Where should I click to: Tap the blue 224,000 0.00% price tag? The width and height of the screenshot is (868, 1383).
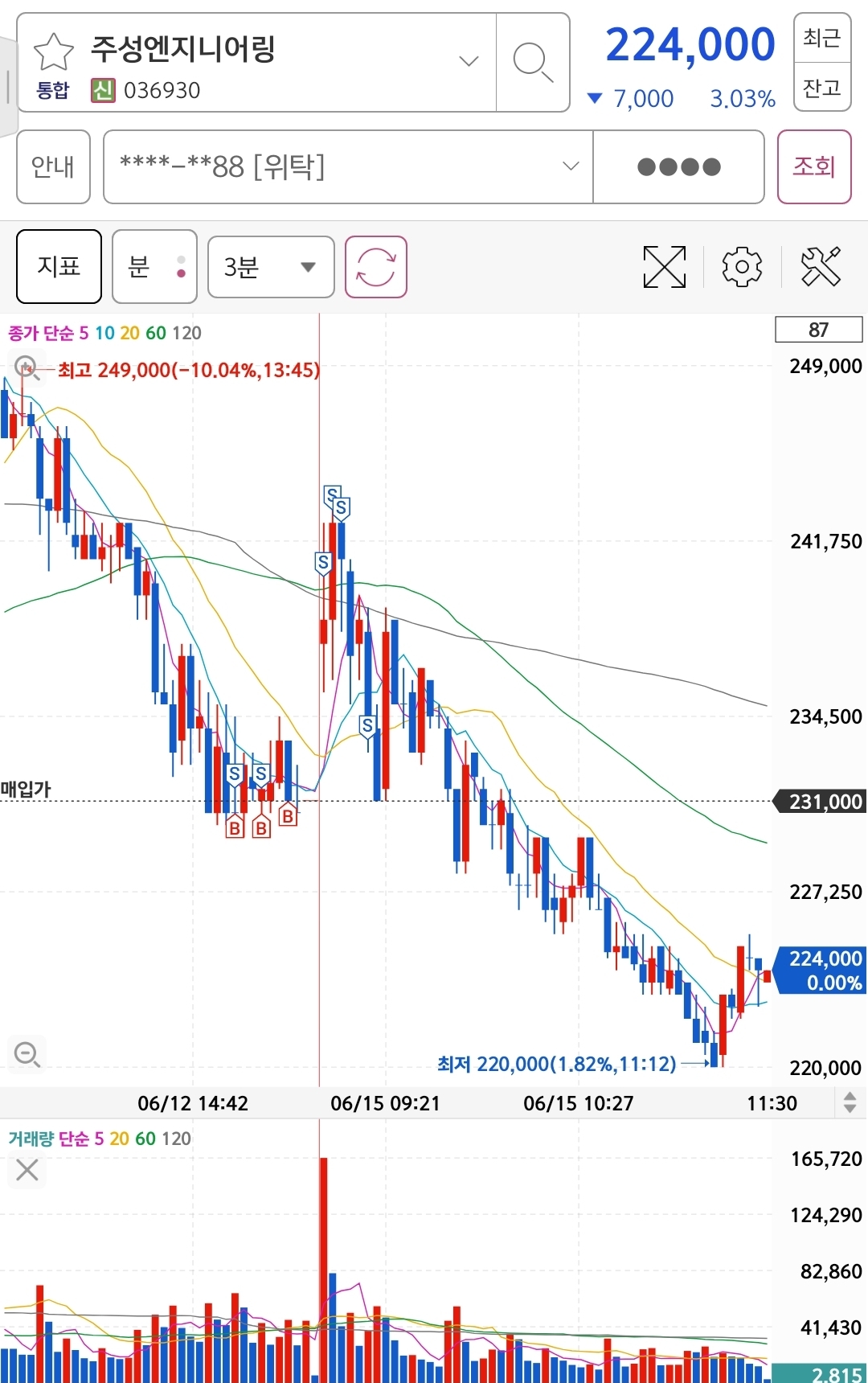click(x=821, y=971)
